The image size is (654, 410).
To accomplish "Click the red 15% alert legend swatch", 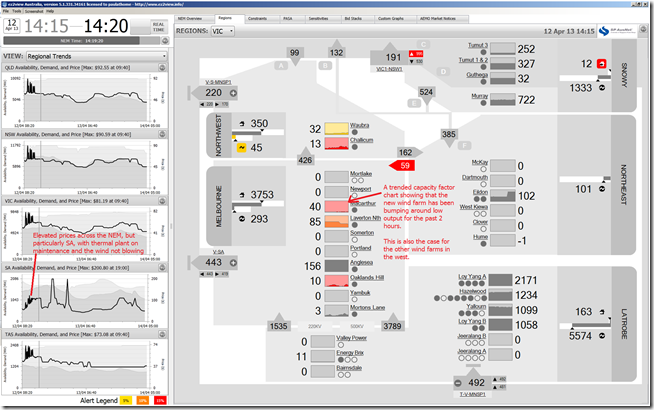I will [160, 400].
